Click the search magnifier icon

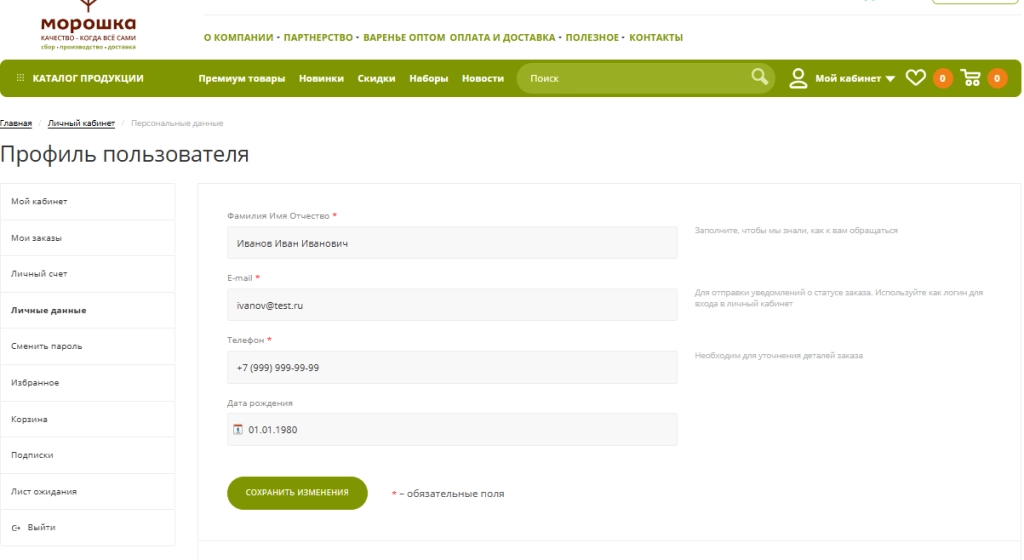pyautogui.click(x=761, y=78)
